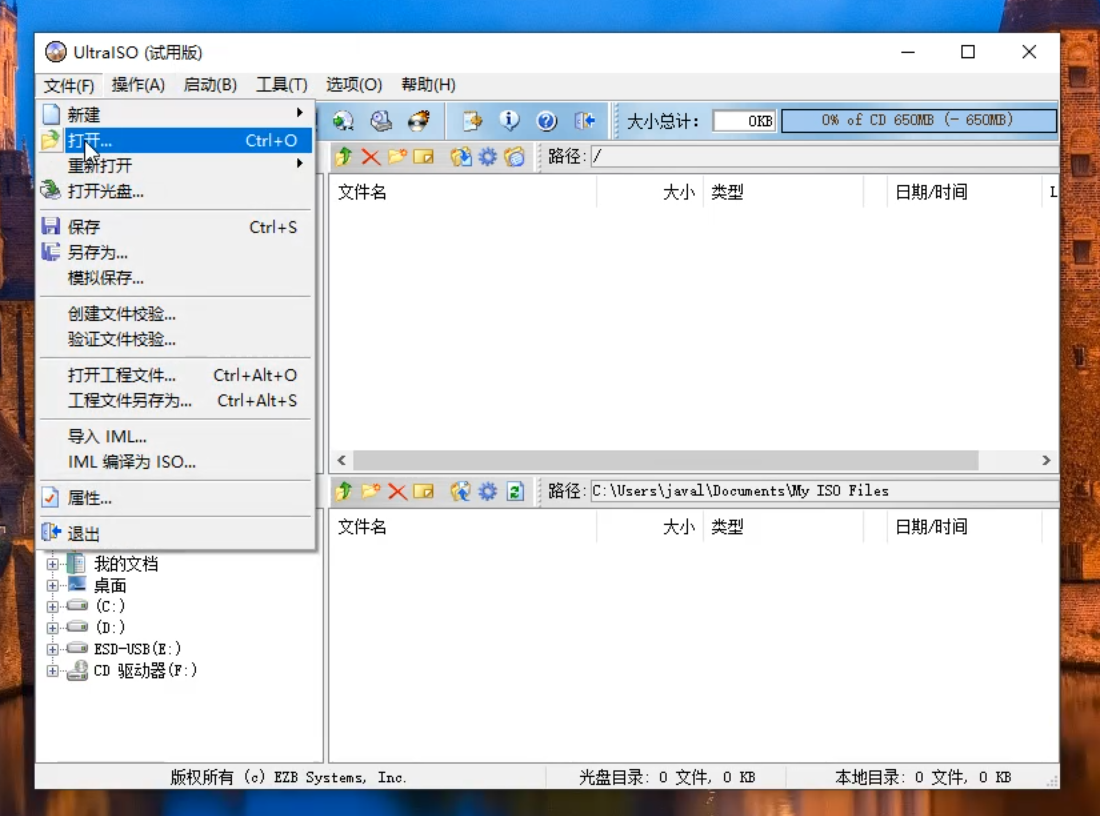Viewport: 1100px width, 816px height.
Task: Click the red X delete icon in local pane toolbar
Action: (x=397, y=491)
